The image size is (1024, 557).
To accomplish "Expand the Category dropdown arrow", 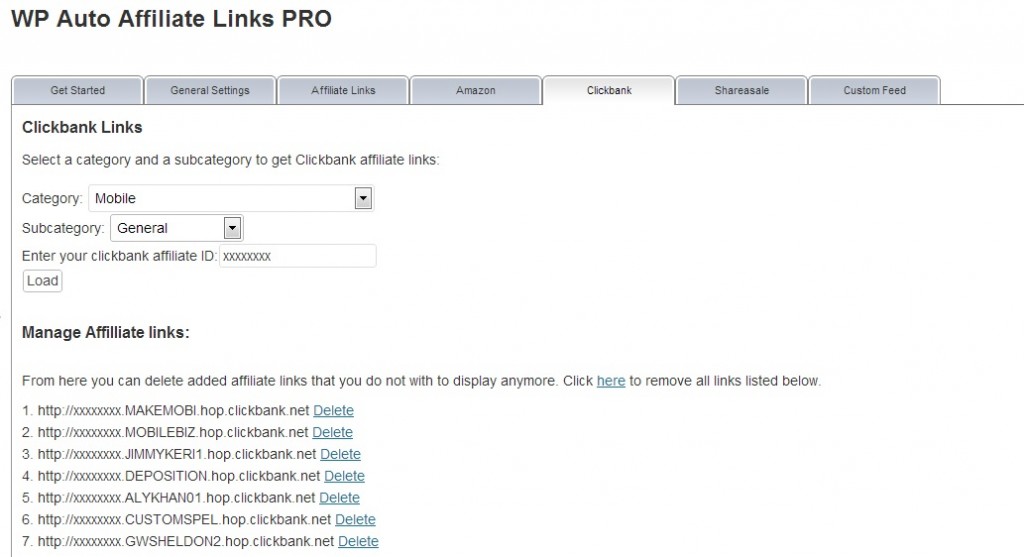I will pos(363,198).
